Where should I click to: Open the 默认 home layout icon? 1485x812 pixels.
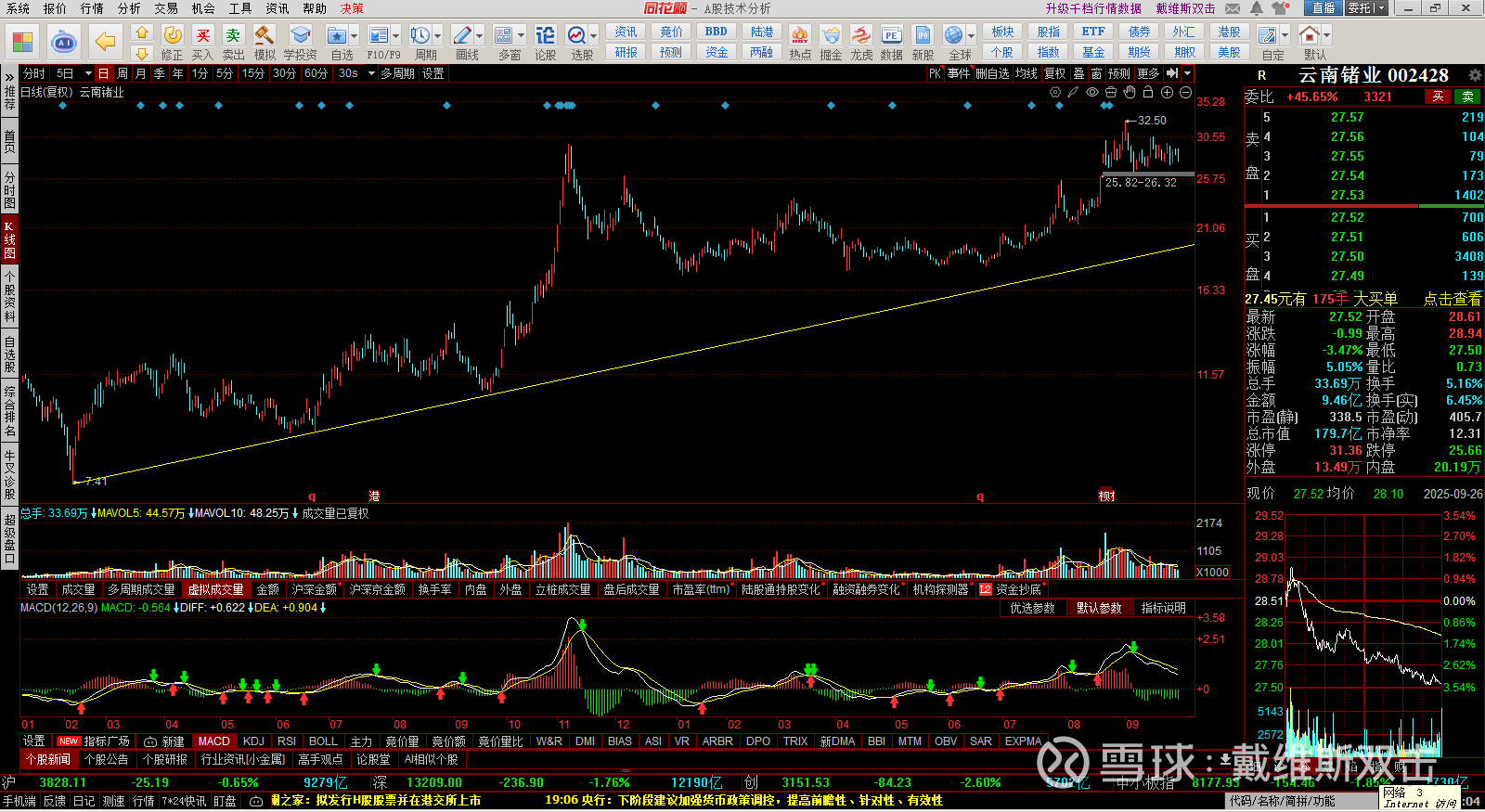[x=1309, y=35]
